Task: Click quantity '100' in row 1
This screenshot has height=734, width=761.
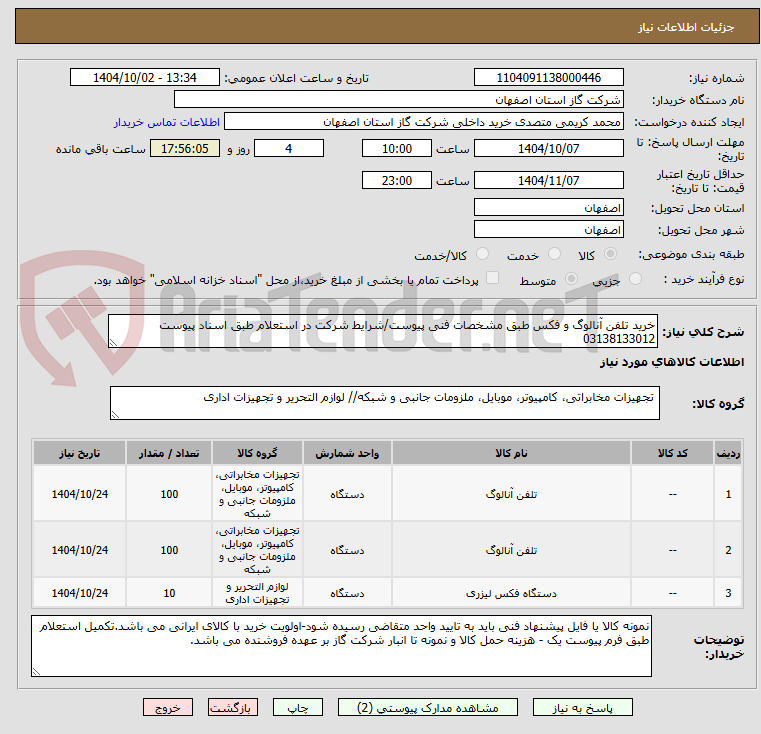Action: [169, 494]
